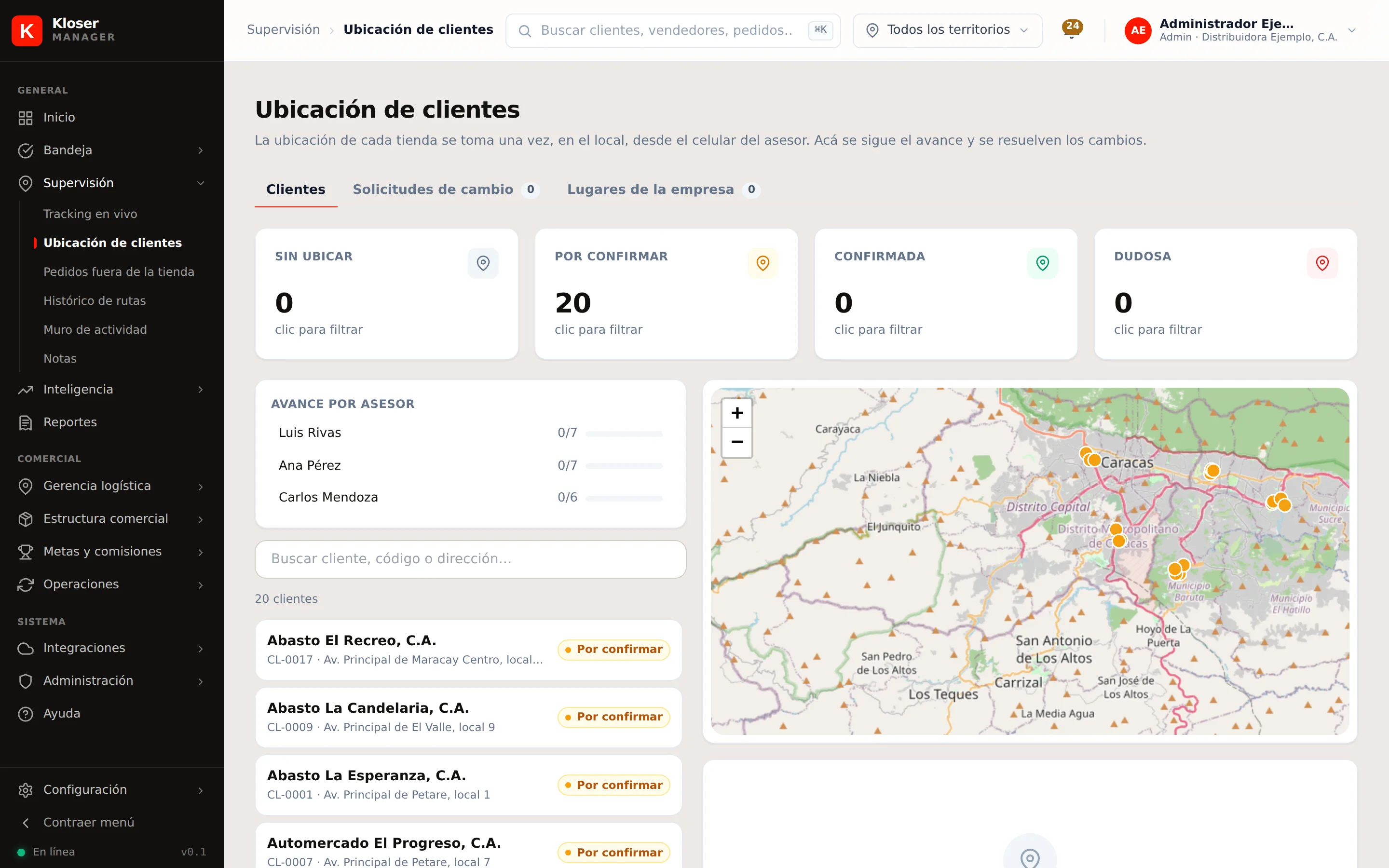Click the Integraciones cloud icon
This screenshot has height=868, width=1389.
click(25, 648)
